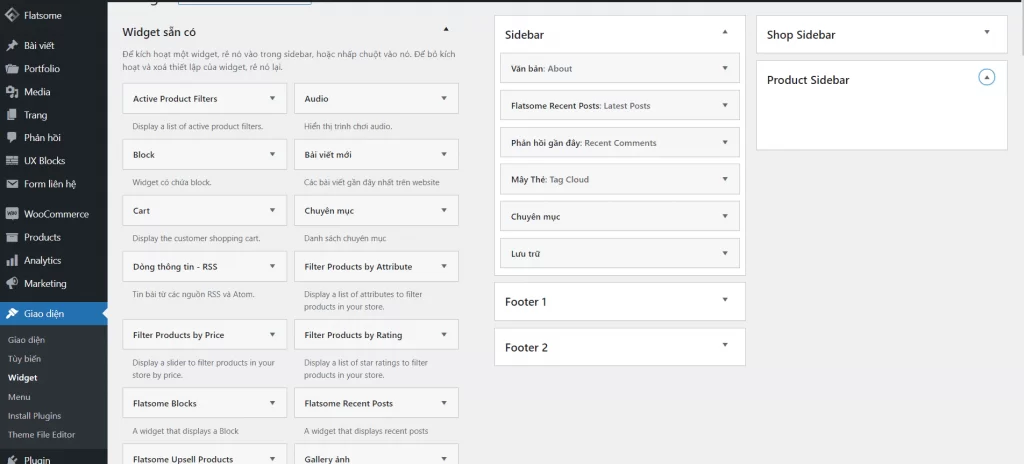The image size is (1024, 464).
Task: Expand the Footer 1 widget area
Action: pos(724,299)
